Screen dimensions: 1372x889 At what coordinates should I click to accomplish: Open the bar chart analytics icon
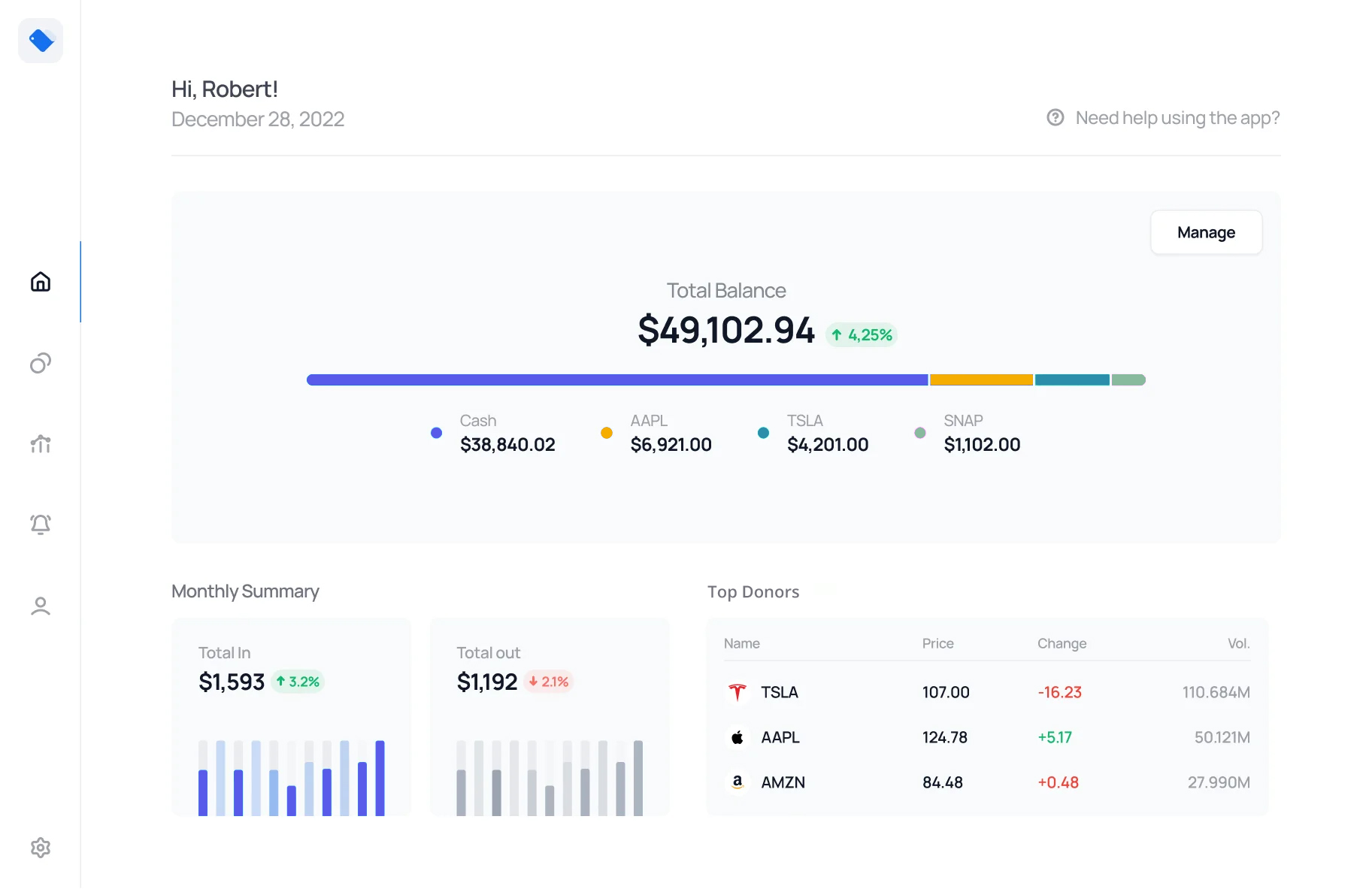[x=41, y=444]
